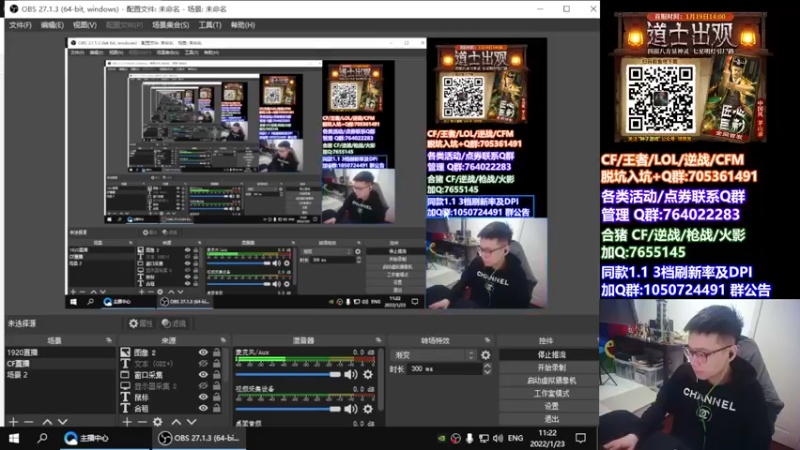
Task: Move the source down in the sources toolbar
Action: tap(191, 422)
